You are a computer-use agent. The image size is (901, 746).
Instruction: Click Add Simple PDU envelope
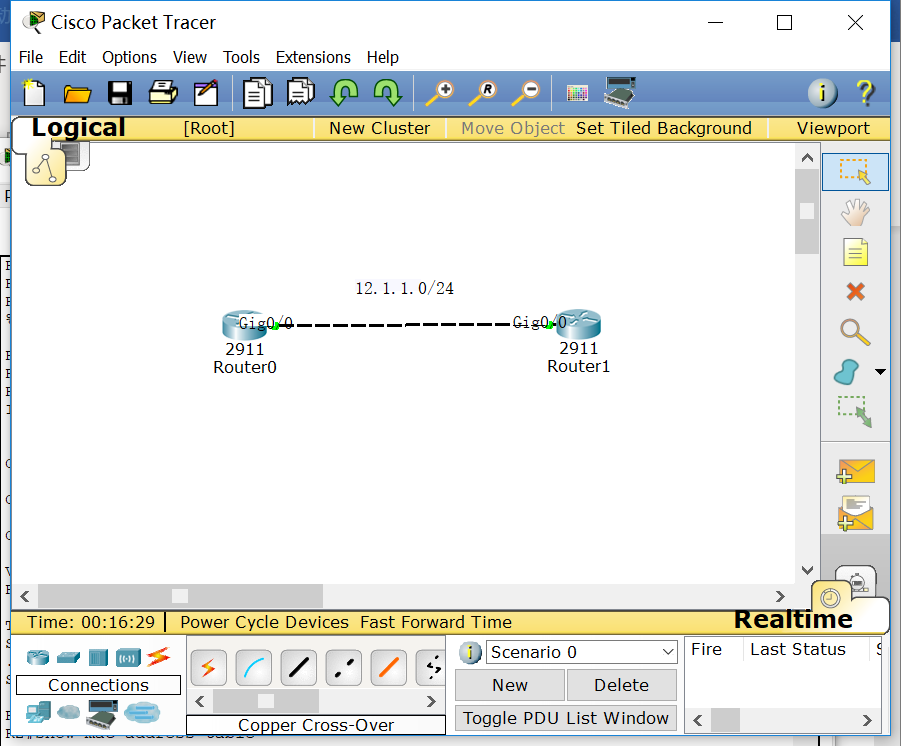click(855, 471)
